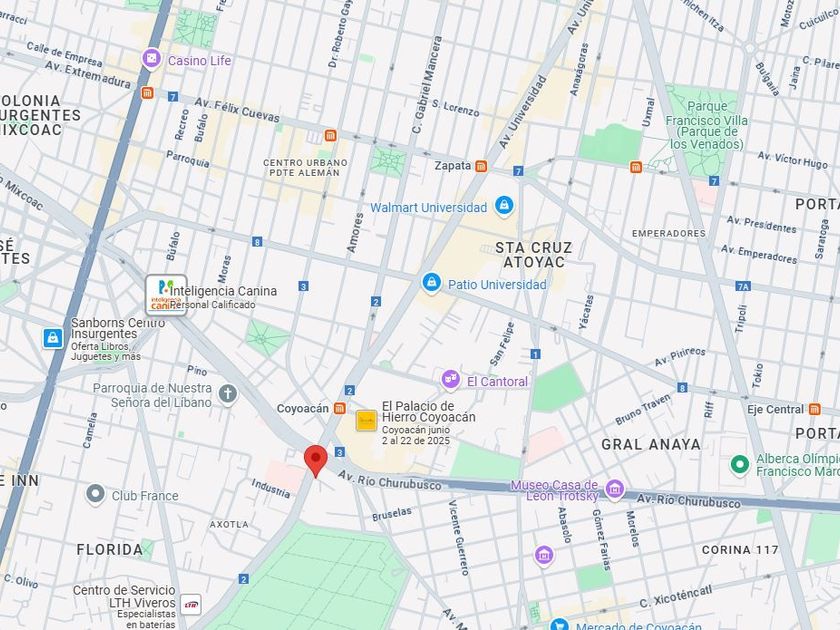This screenshot has width=840, height=630.
Task: Click metro icon near Parque de los Venados
Action: 636,167
